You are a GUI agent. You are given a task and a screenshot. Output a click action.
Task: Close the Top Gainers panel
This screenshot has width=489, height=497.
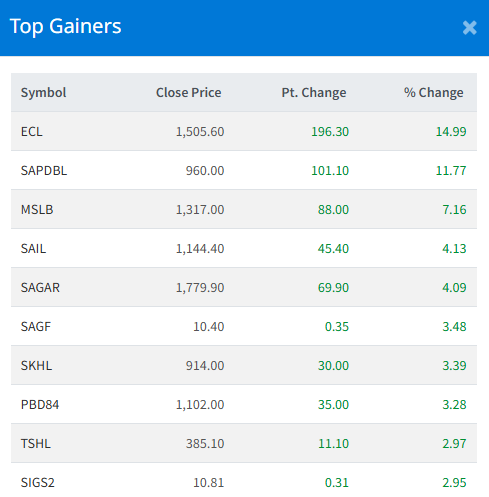point(470,28)
